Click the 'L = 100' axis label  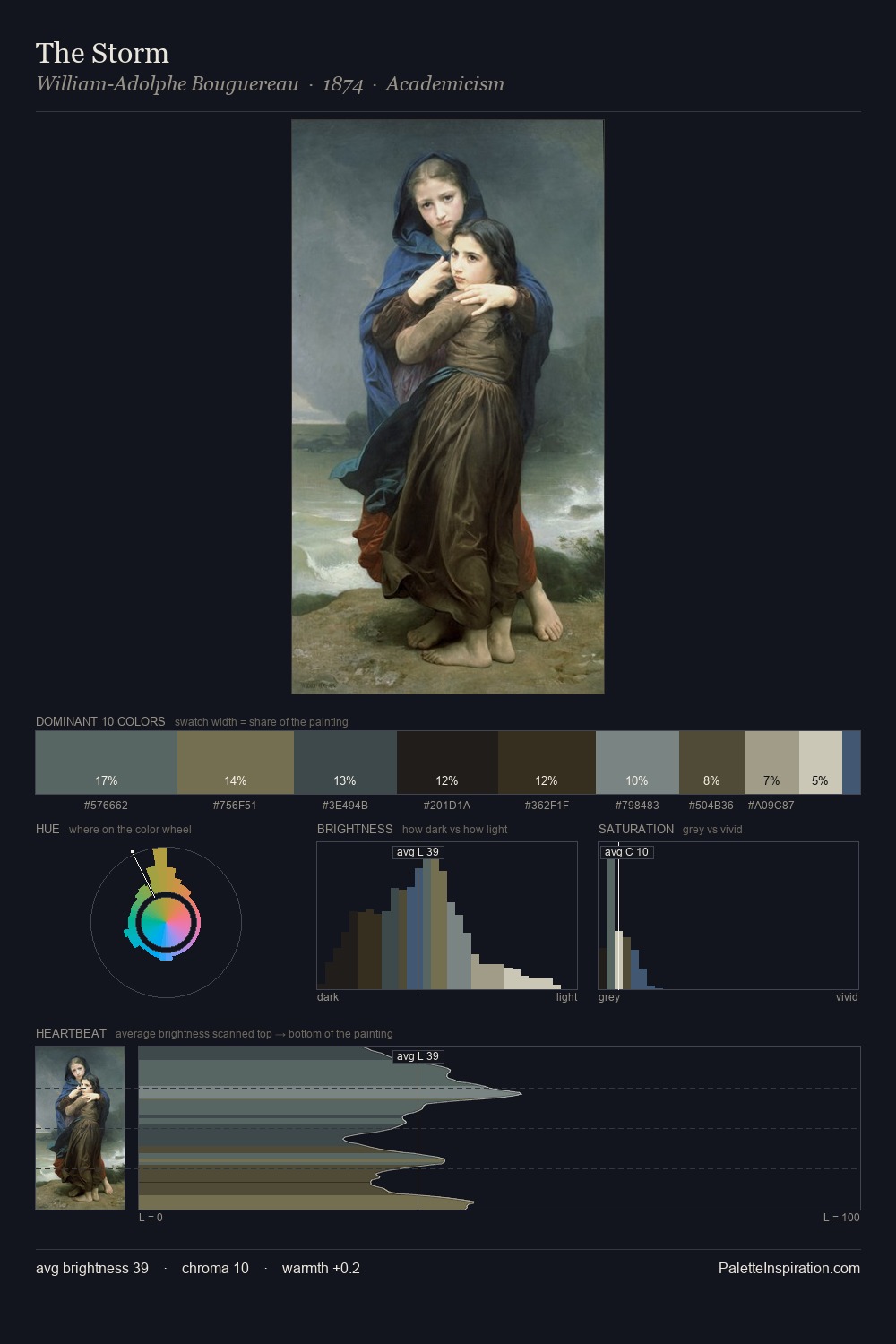point(841,1218)
